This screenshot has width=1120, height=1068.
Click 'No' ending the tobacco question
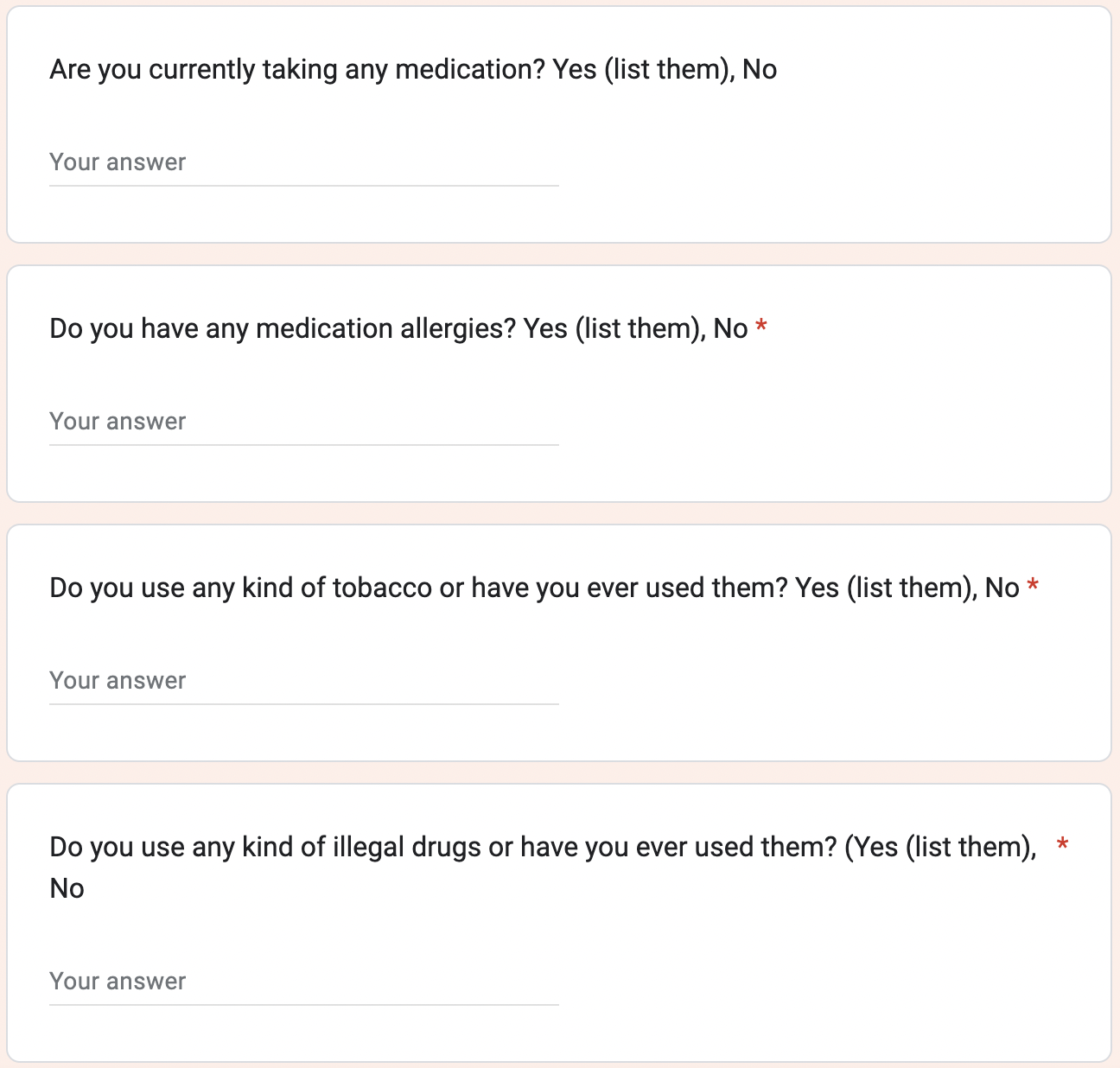1002,588
